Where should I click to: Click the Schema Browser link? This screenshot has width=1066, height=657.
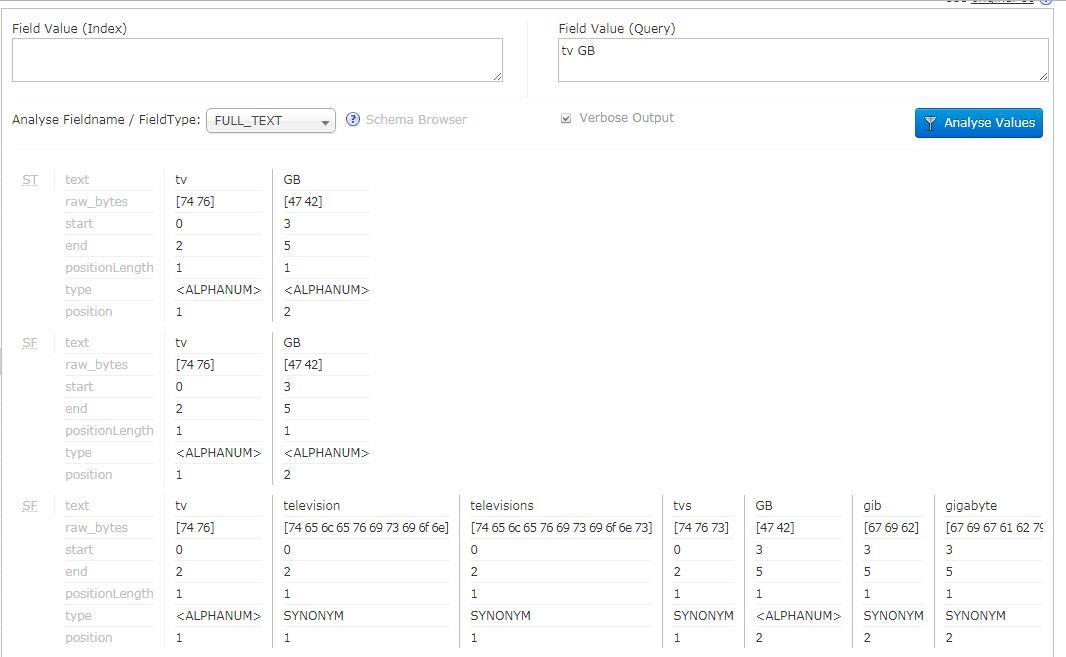point(416,119)
